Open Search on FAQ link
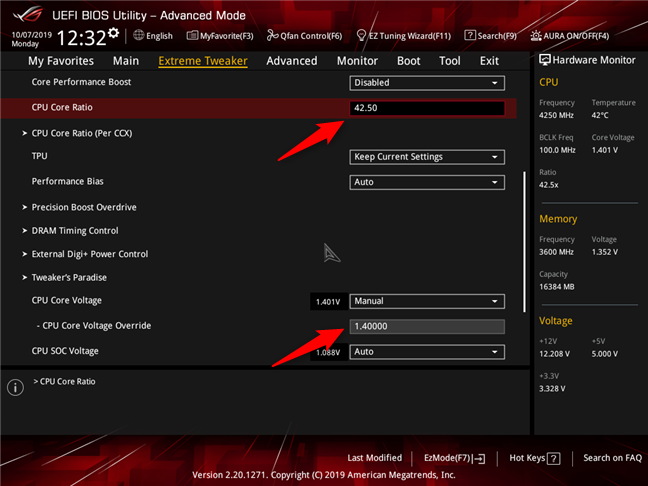648x486 pixels. (612, 458)
